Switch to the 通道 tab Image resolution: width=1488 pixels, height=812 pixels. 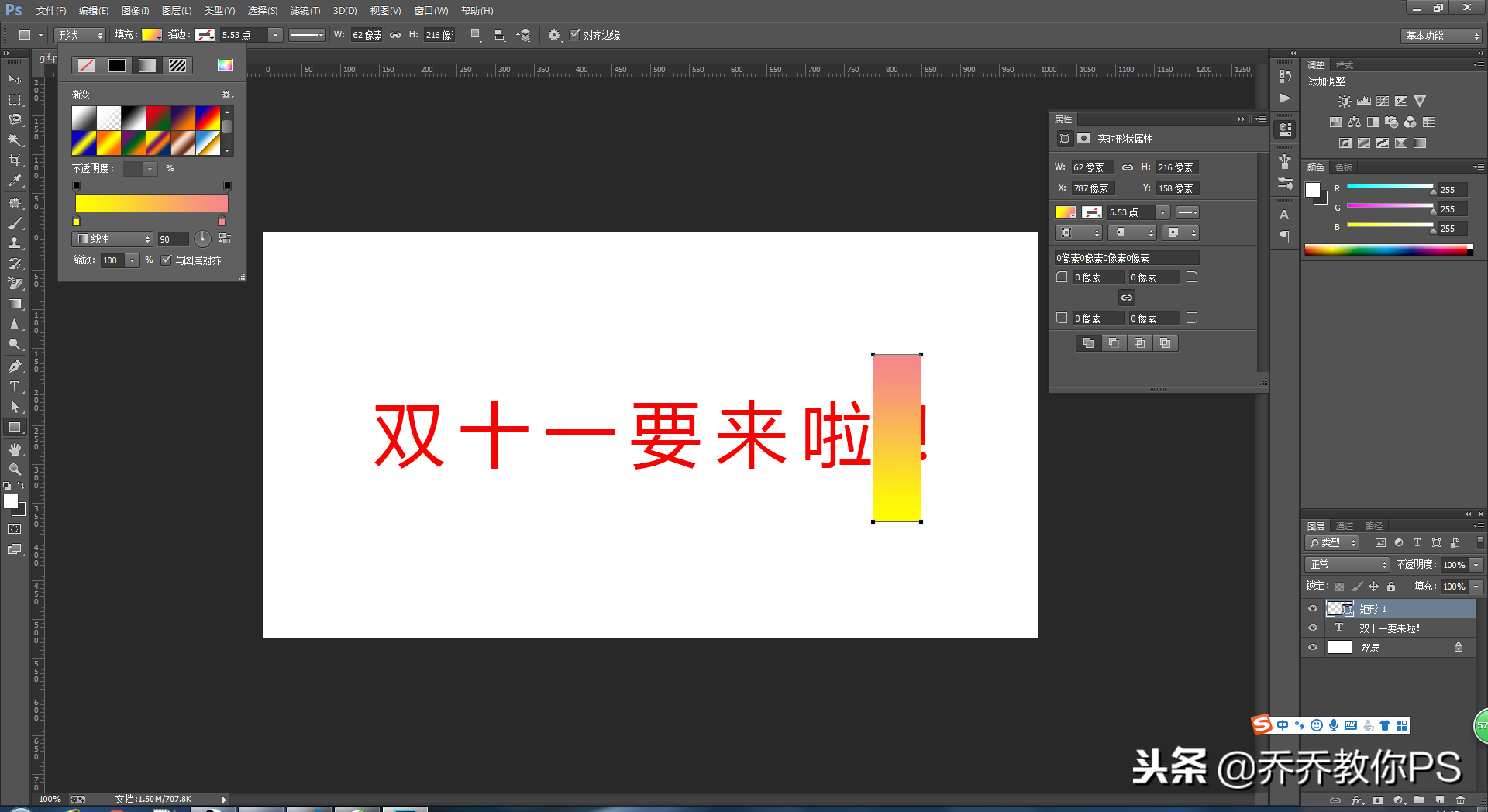[1345, 526]
